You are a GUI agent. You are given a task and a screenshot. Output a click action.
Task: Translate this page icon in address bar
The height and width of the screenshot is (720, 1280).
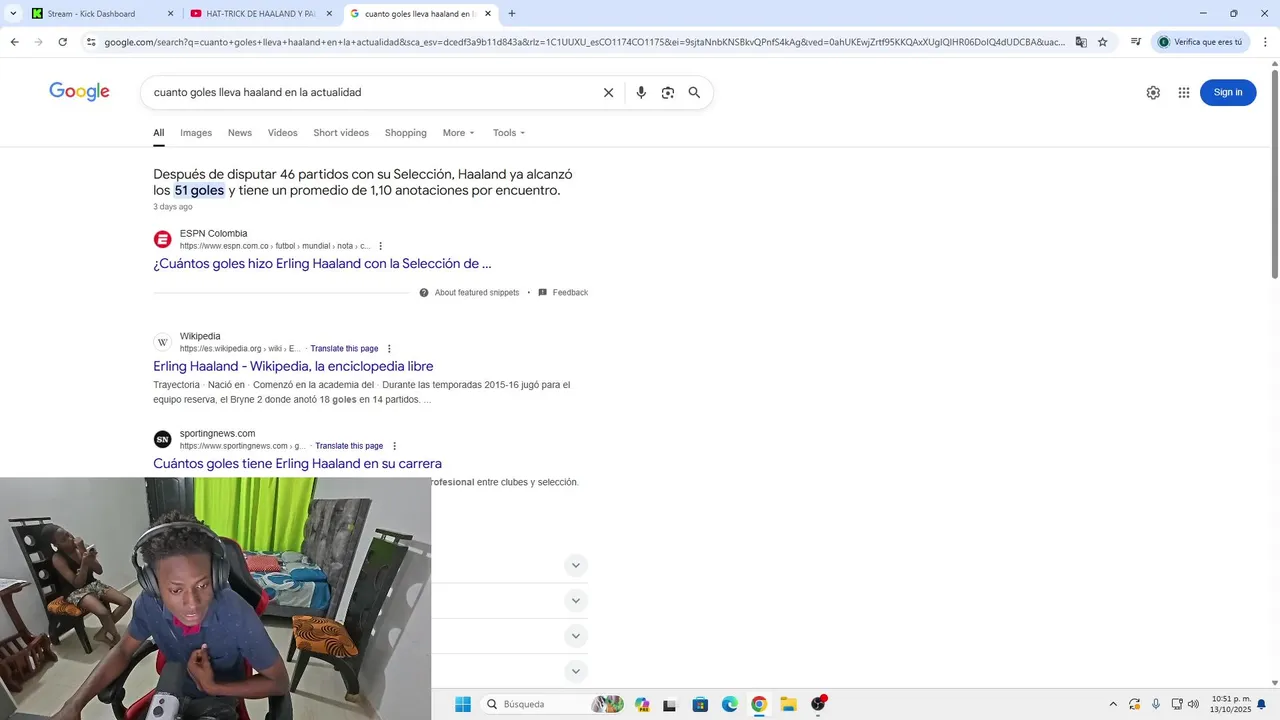pyautogui.click(x=1081, y=42)
